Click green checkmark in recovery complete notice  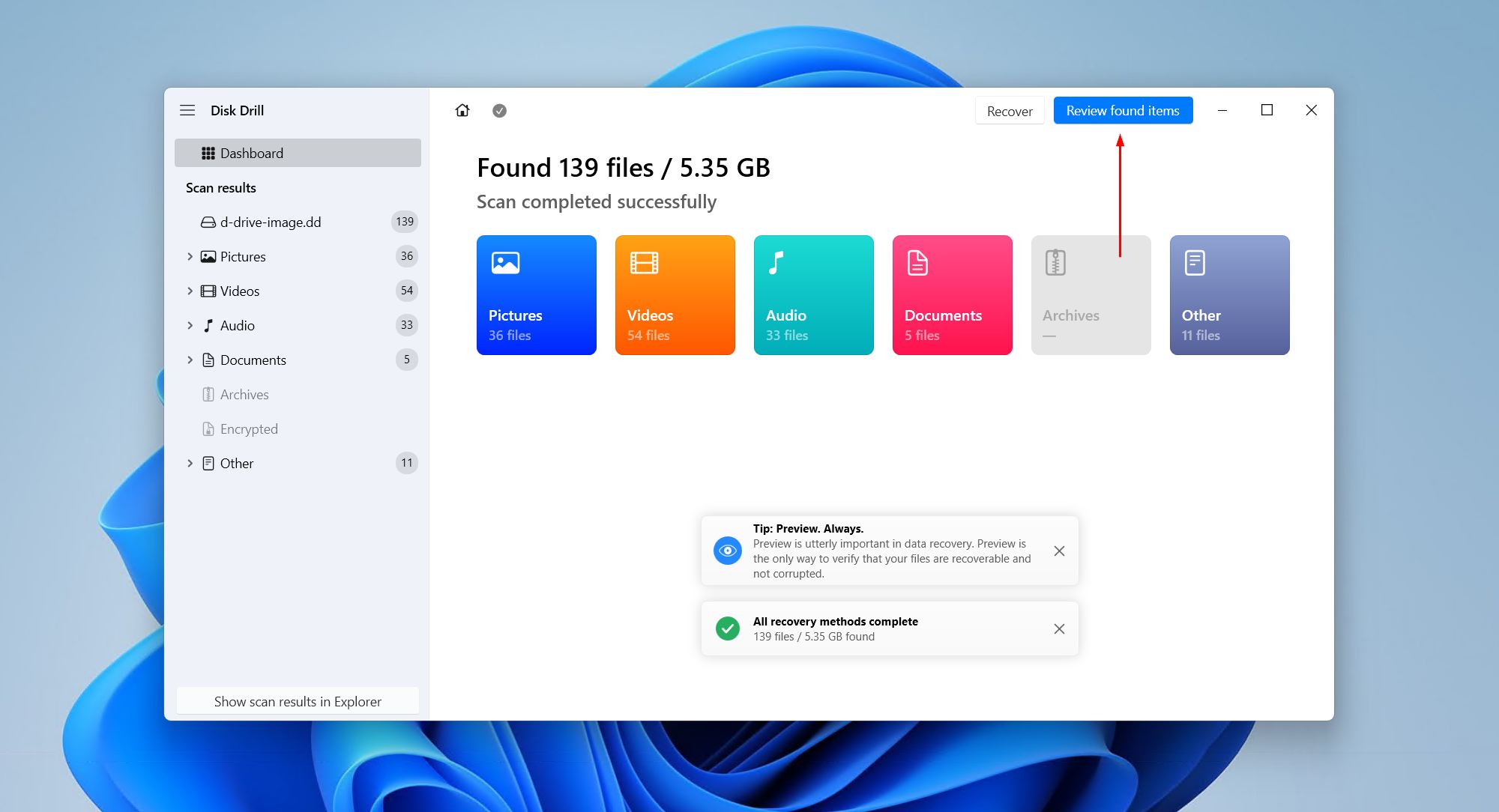(x=727, y=628)
